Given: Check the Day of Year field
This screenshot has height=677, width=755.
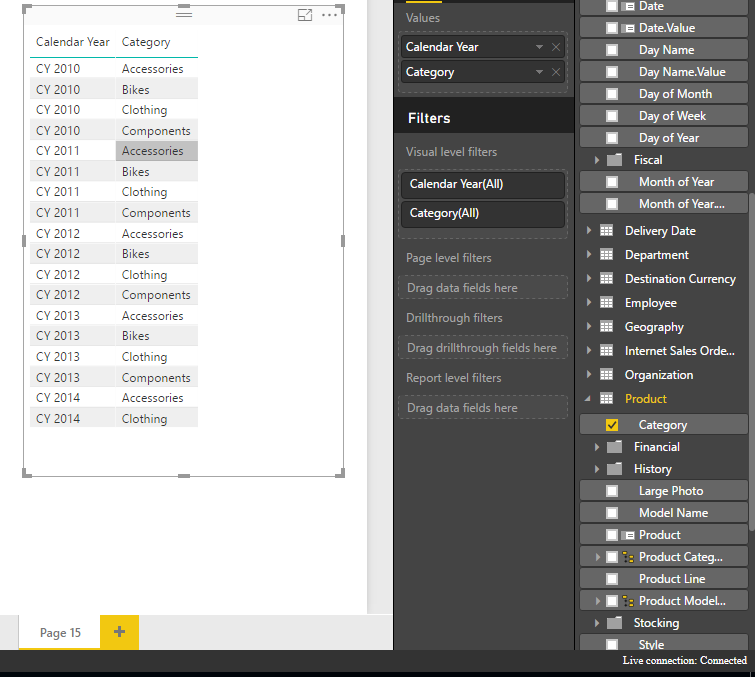Looking at the screenshot, I should tap(612, 138).
